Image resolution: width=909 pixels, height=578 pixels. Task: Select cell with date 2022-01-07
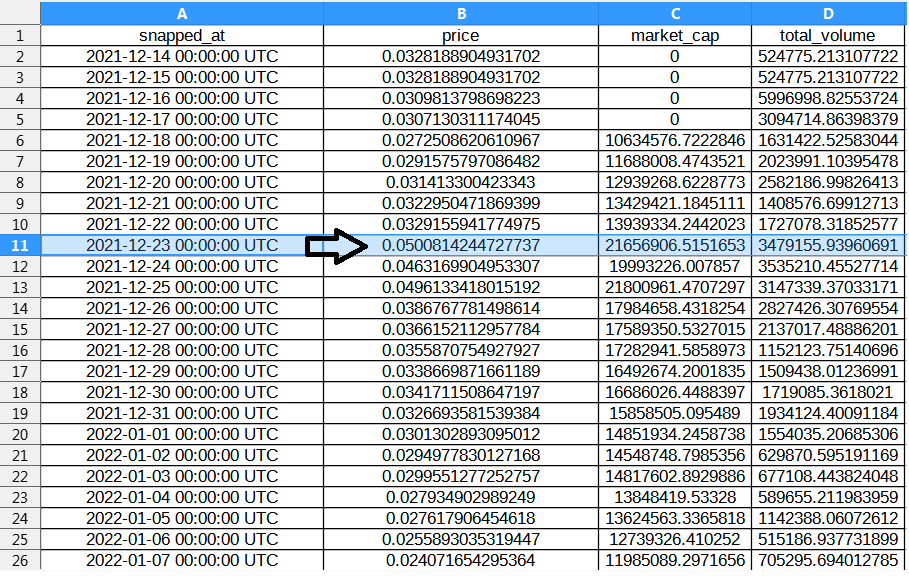pos(182,560)
